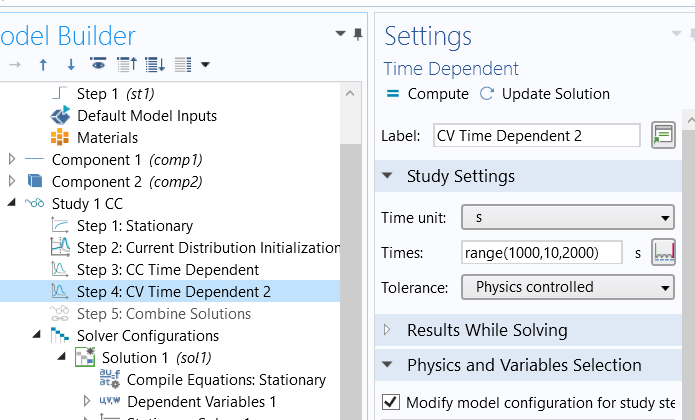This screenshot has height=420, width=695.
Task: Click the range editor icon beside Times field
Action: (x=662, y=253)
